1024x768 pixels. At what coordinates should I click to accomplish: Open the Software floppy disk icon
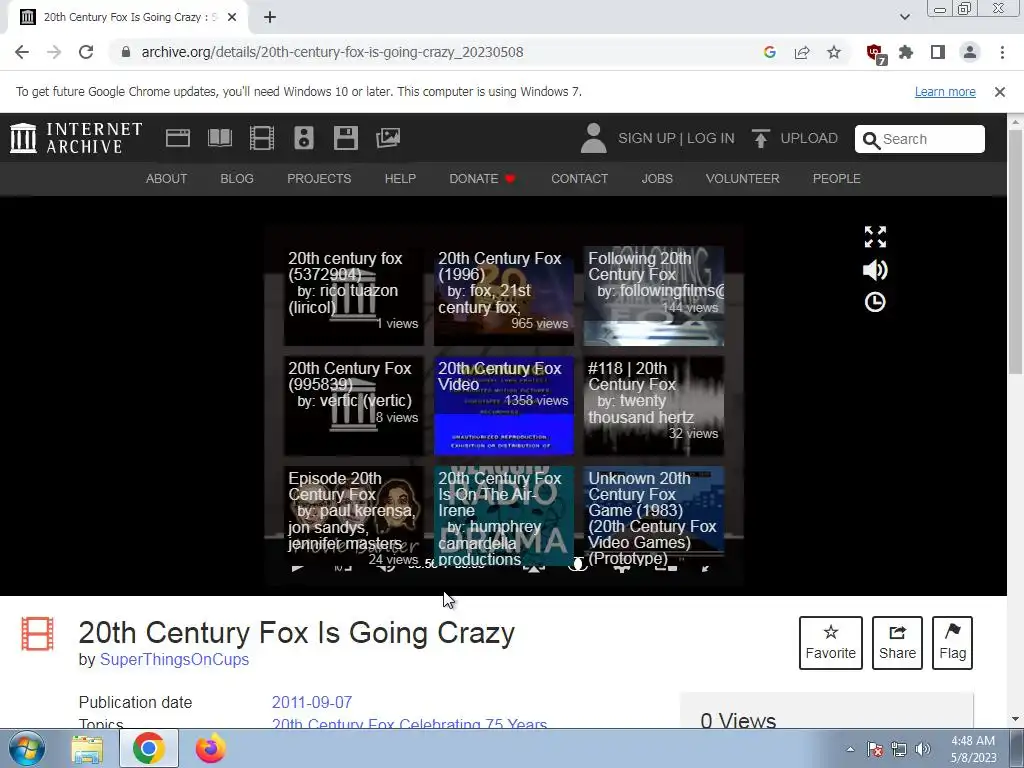(x=345, y=138)
